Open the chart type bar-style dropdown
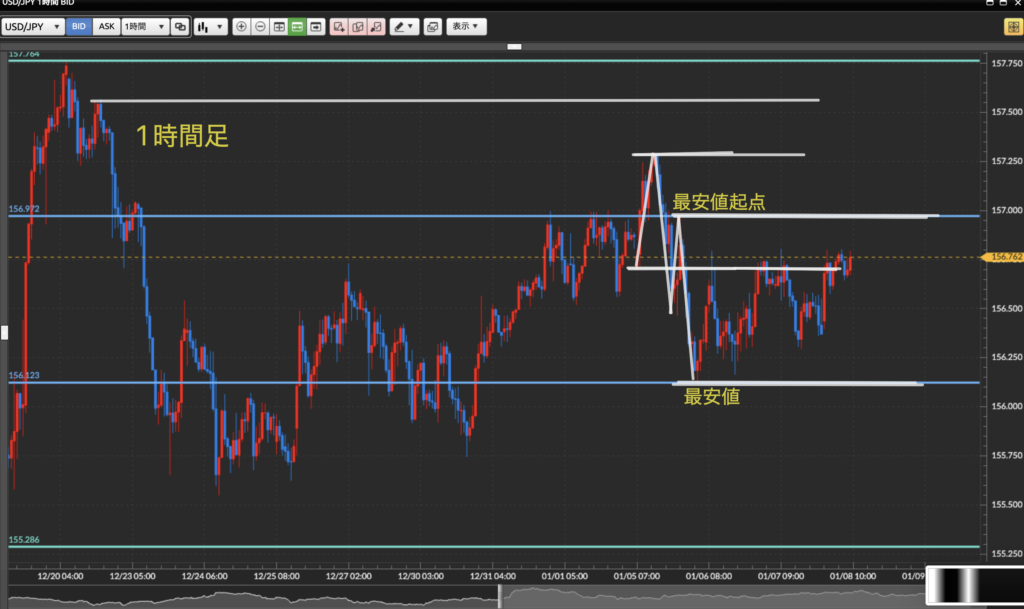Image resolution: width=1024 pixels, height=609 pixels. click(210, 27)
